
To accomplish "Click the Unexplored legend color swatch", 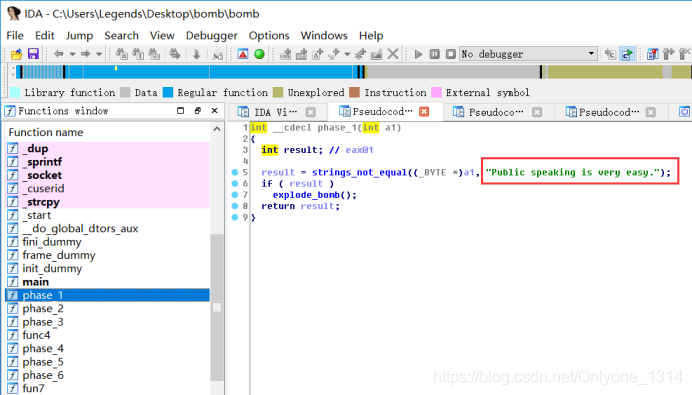I will point(278,92).
